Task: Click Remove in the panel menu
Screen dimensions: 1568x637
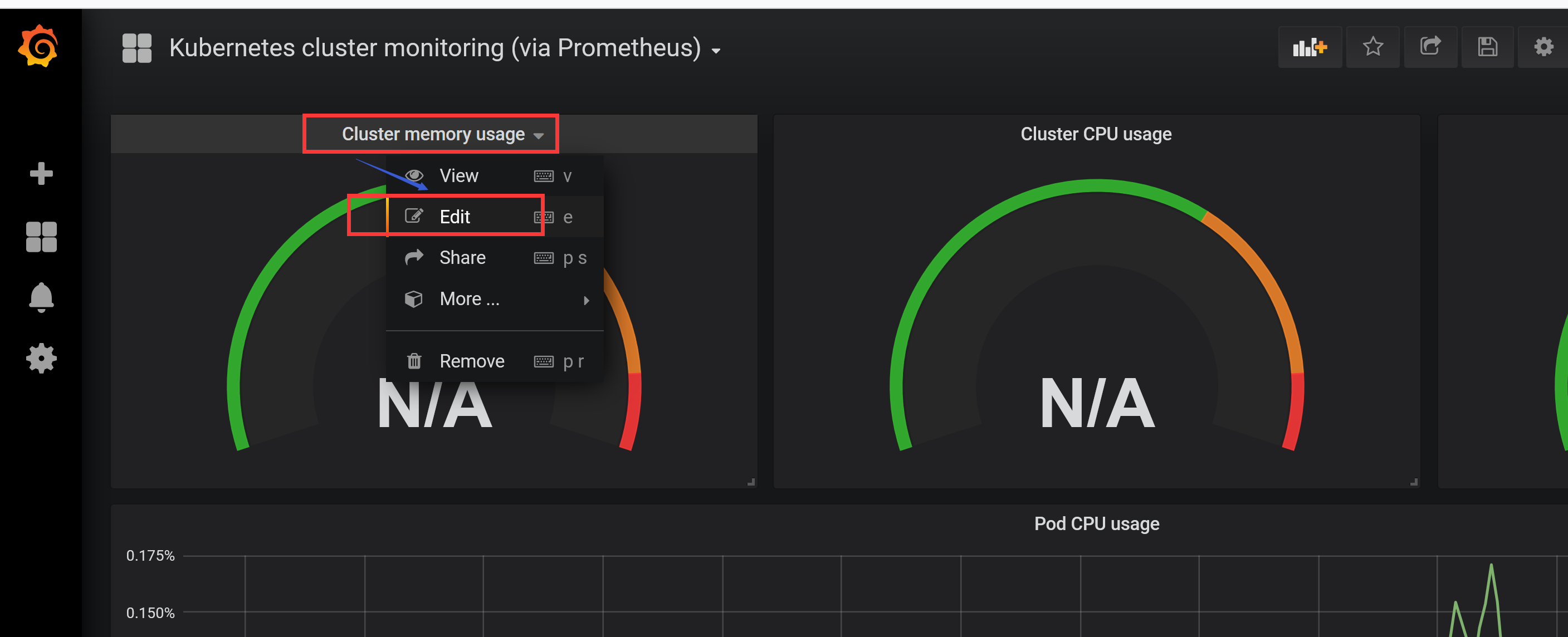Action: tap(471, 361)
